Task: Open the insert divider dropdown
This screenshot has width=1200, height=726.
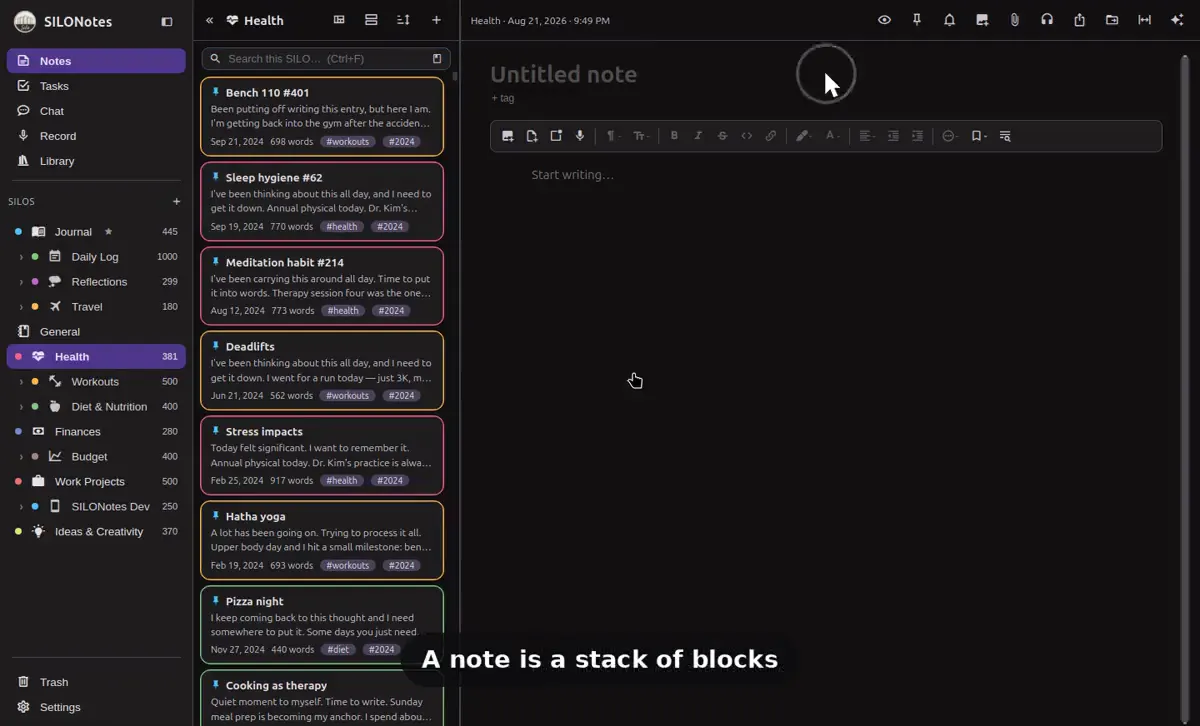Action: click(x=950, y=136)
